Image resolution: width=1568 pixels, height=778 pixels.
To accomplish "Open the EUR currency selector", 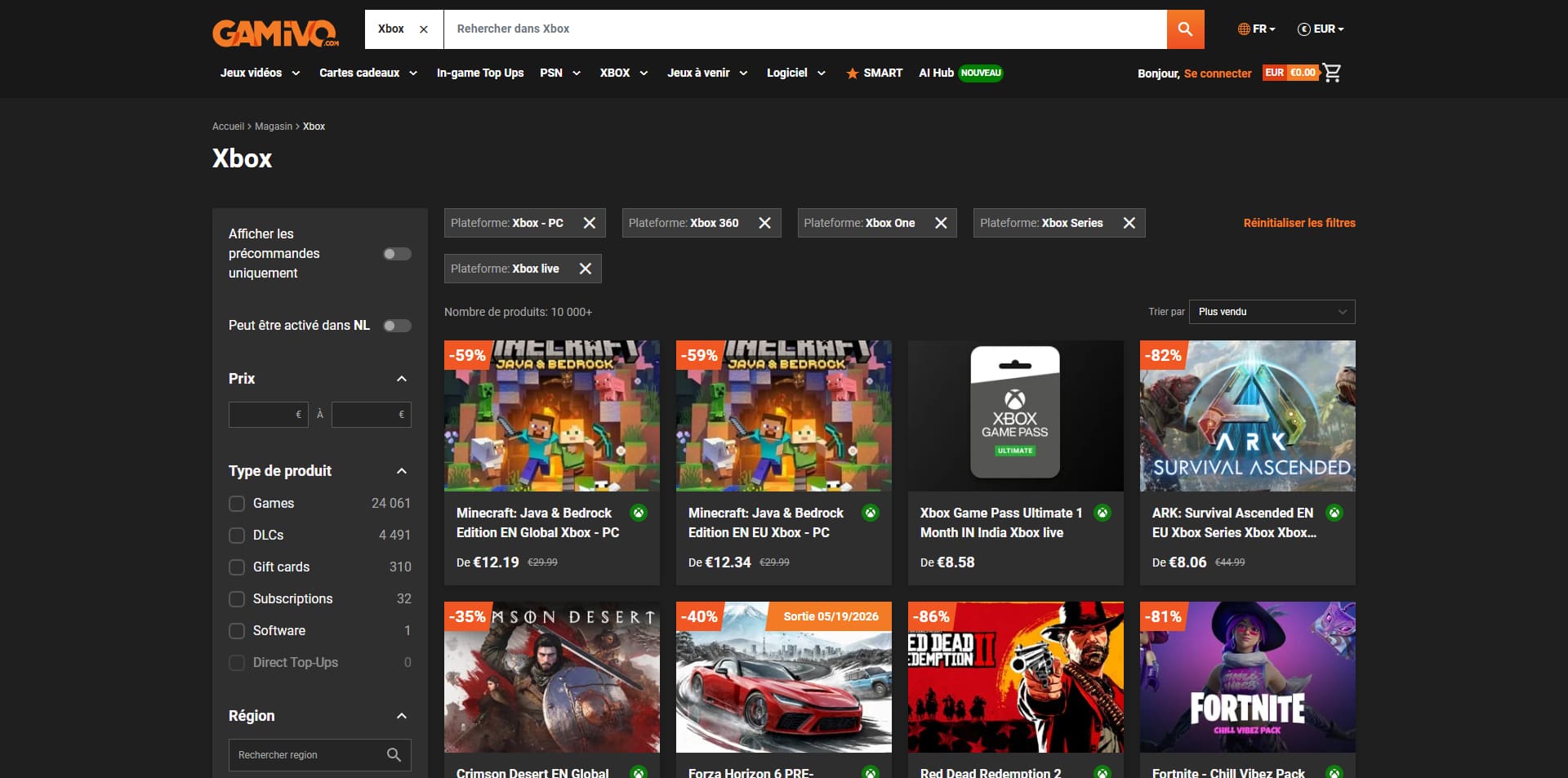I will [1321, 29].
